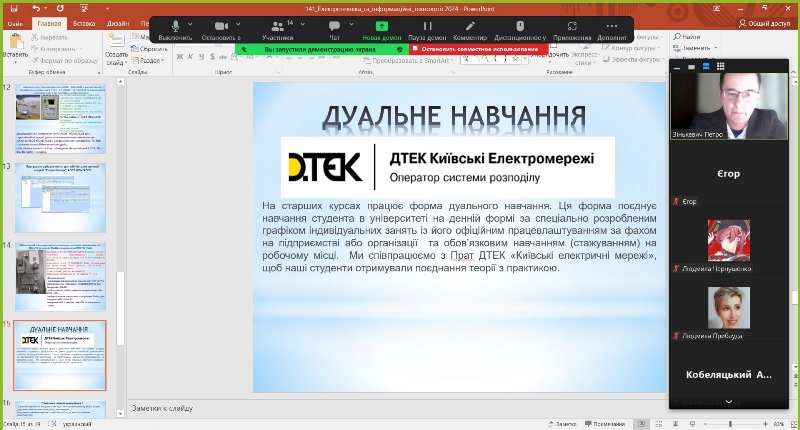Open the undo history dropdown arrow
The image size is (800, 430).
coord(45,9)
